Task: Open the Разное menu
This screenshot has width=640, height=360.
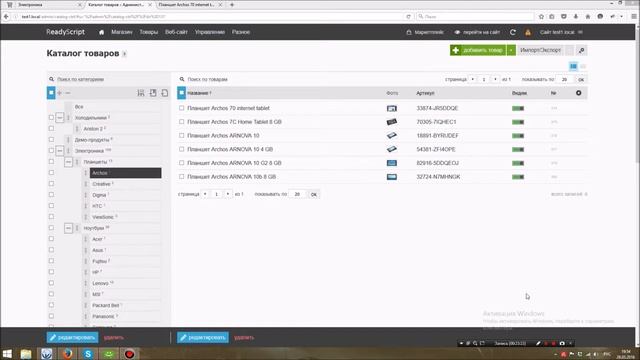Action: pyautogui.click(x=241, y=32)
